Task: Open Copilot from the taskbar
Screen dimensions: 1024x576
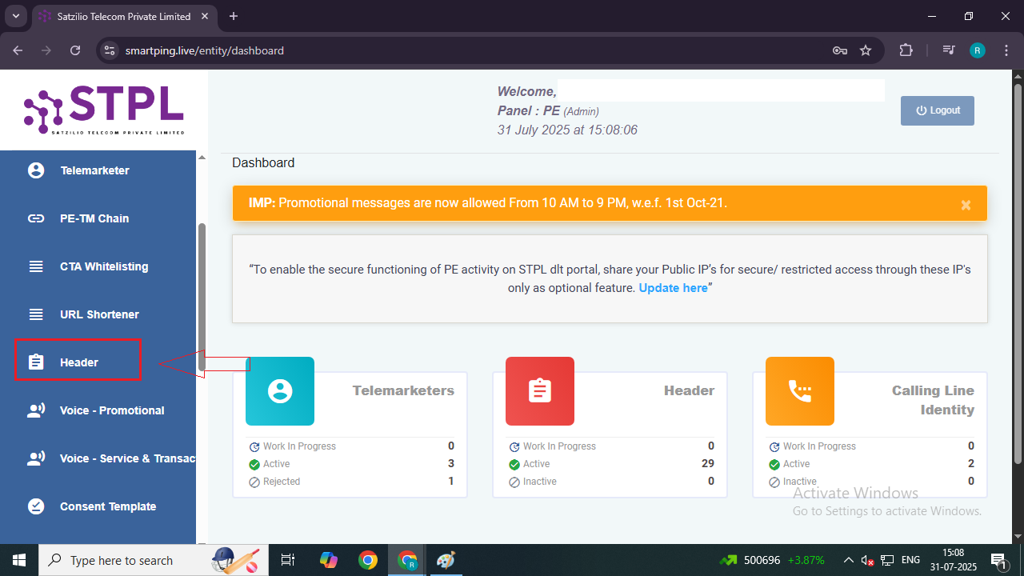Action: [x=328, y=560]
